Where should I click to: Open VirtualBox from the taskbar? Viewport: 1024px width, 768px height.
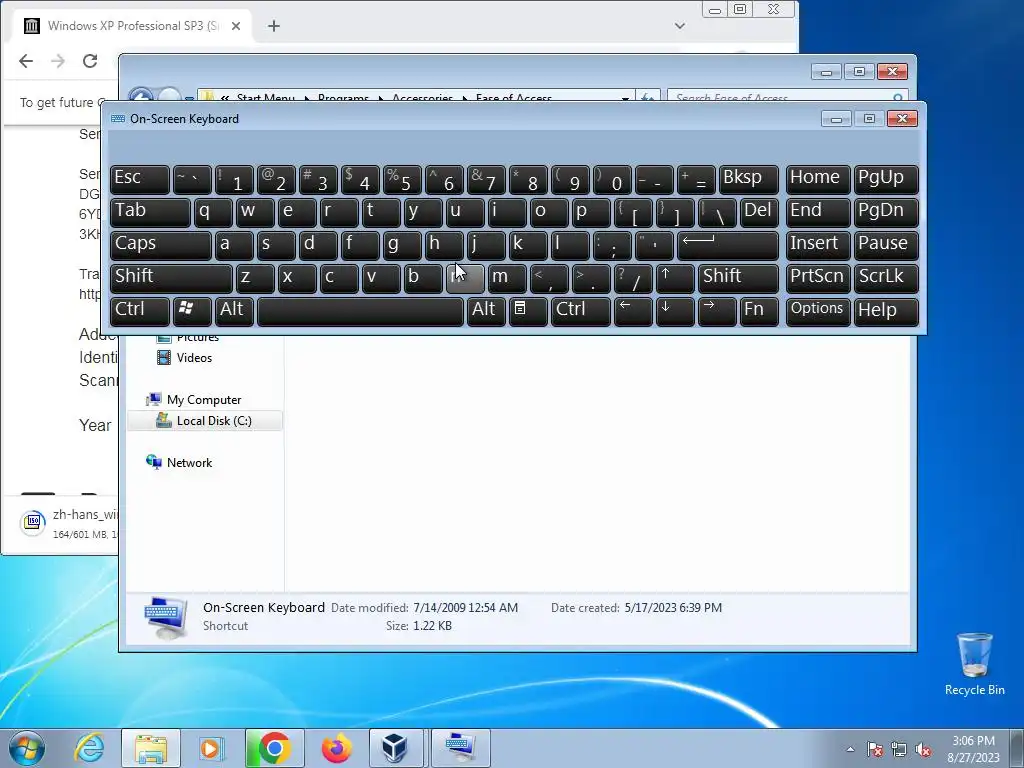[x=396, y=748]
